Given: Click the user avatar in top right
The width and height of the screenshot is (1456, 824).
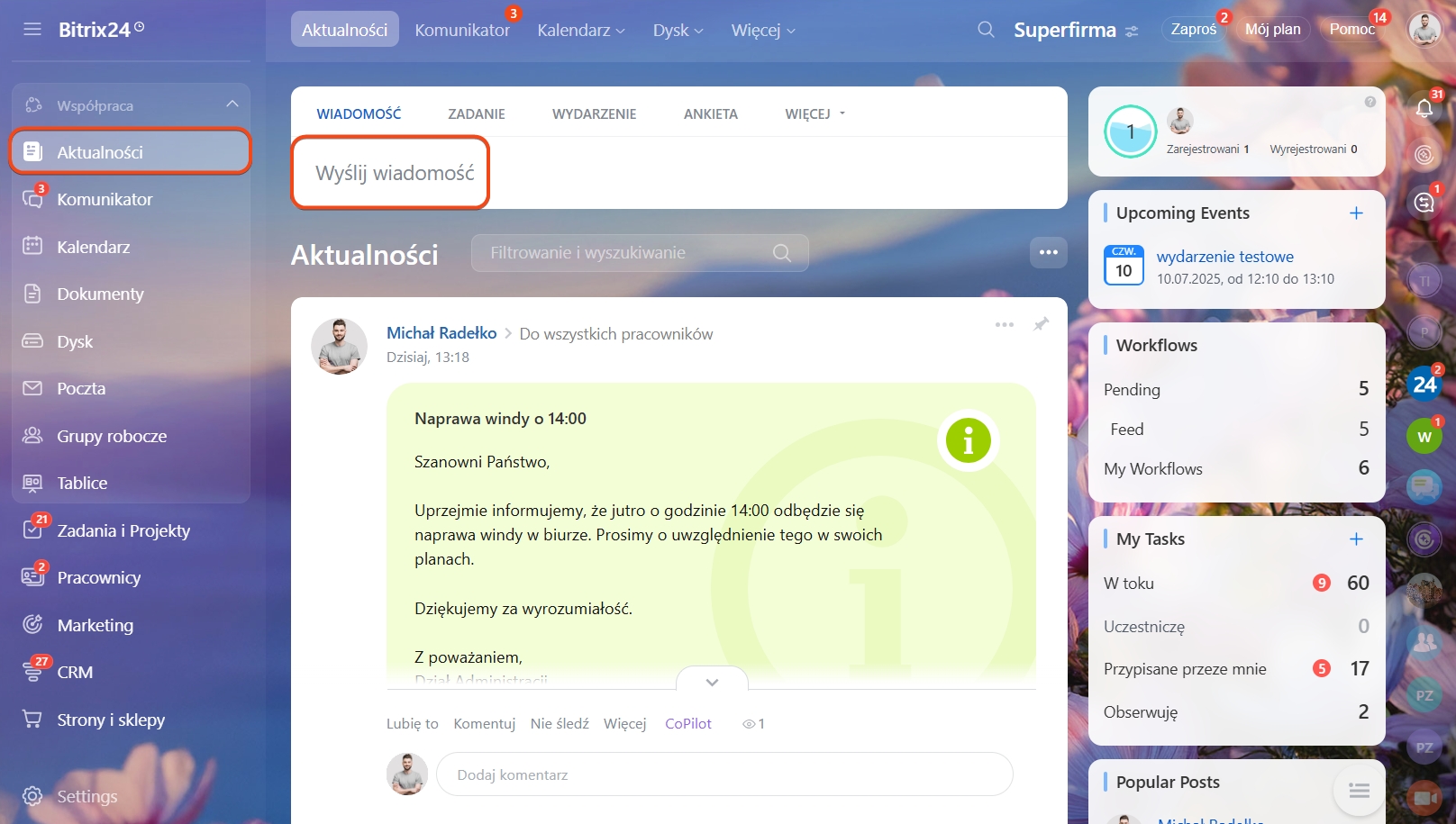Looking at the screenshot, I should [x=1424, y=30].
